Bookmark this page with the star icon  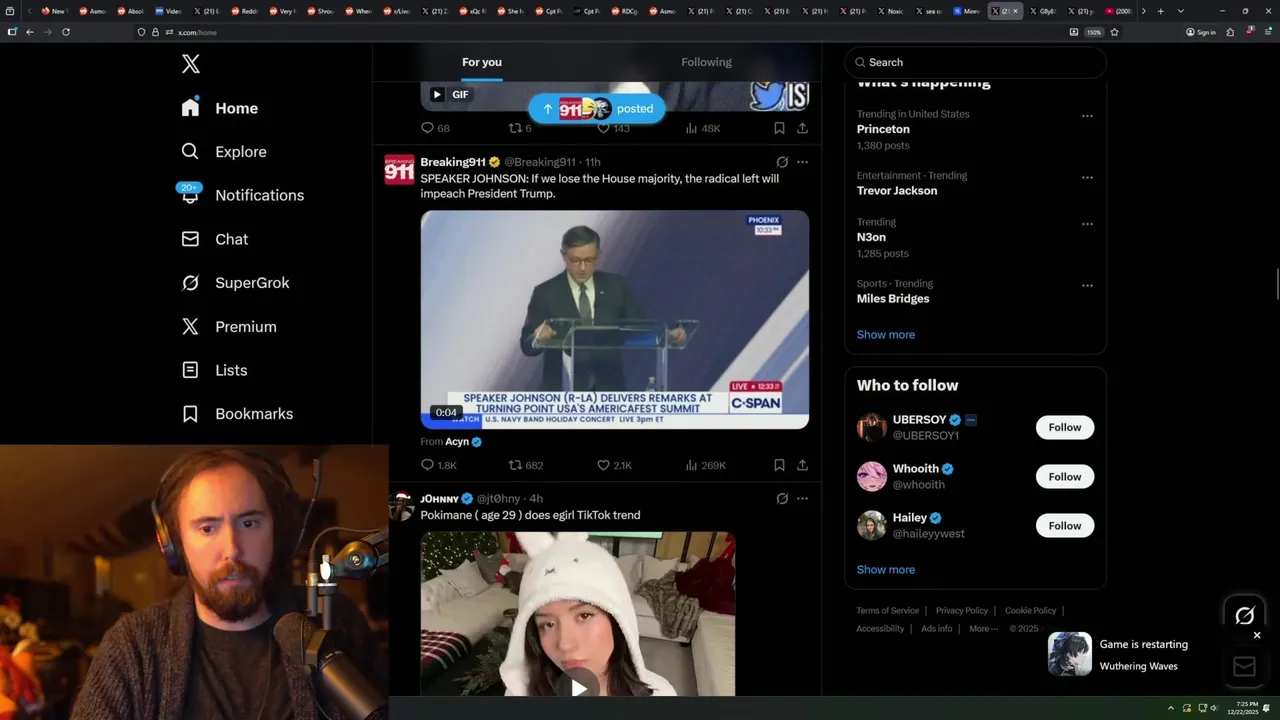coord(1114,32)
